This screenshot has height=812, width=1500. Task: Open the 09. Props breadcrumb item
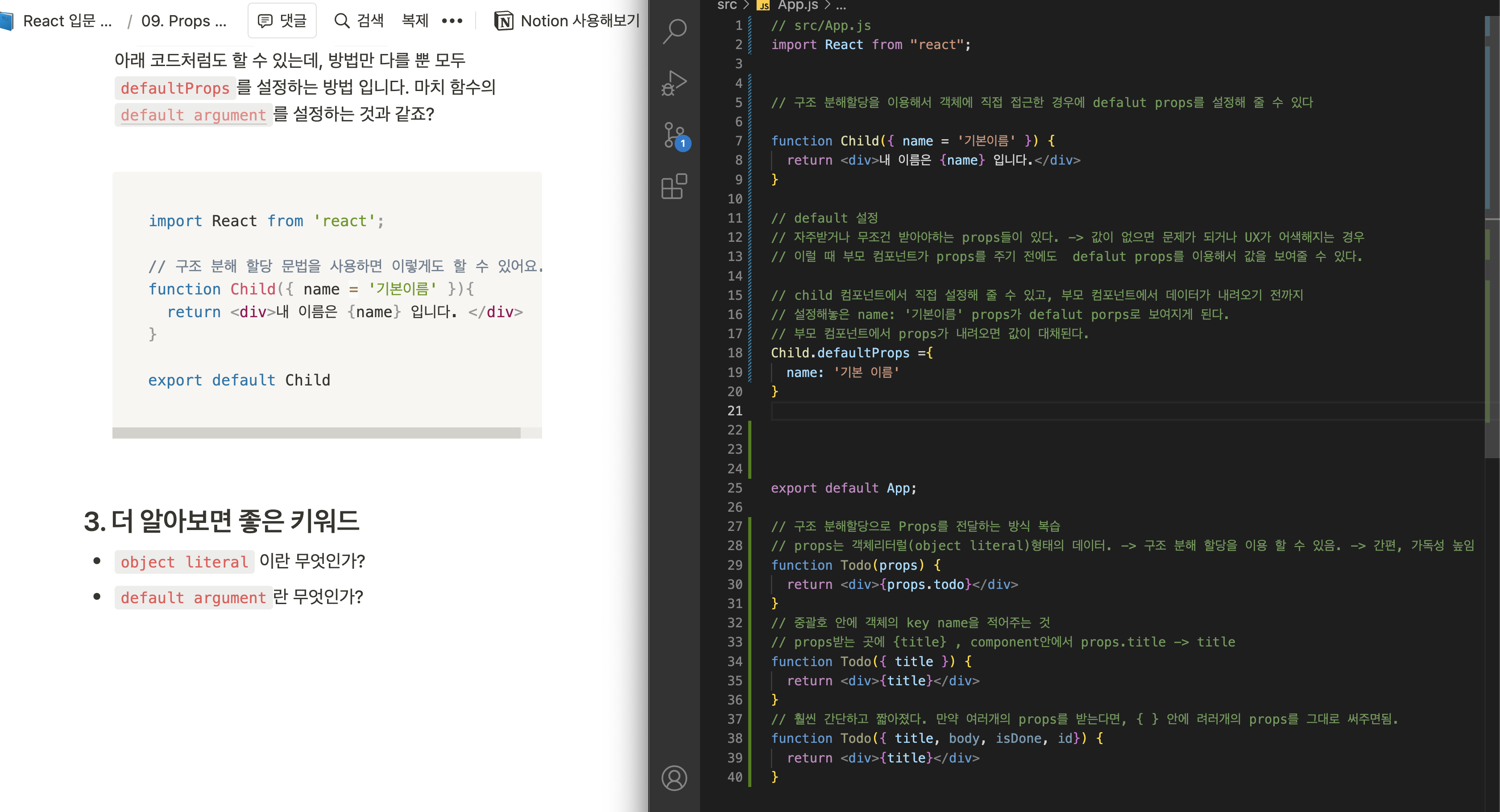click(x=183, y=21)
